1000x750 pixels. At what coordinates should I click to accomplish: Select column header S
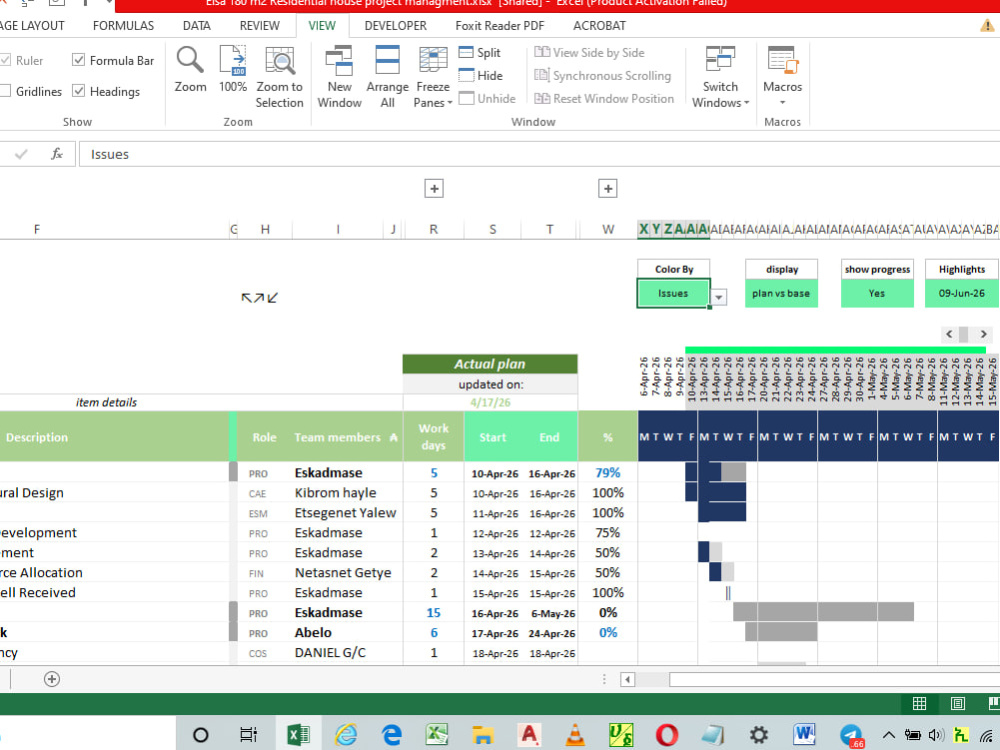[x=492, y=229]
